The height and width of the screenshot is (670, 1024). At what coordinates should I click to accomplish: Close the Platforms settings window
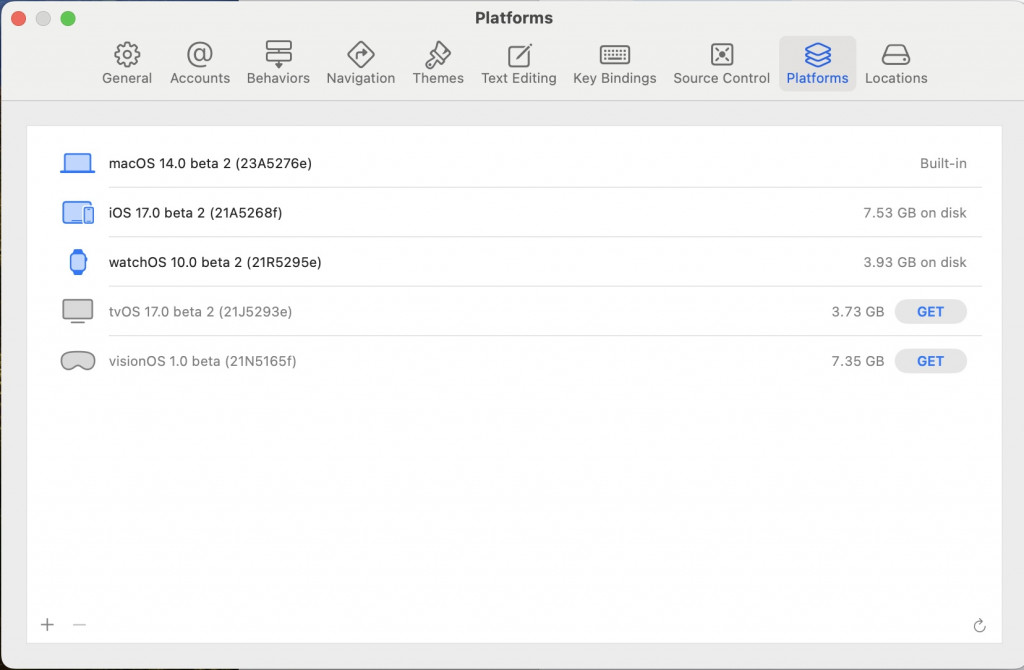[x=18, y=18]
